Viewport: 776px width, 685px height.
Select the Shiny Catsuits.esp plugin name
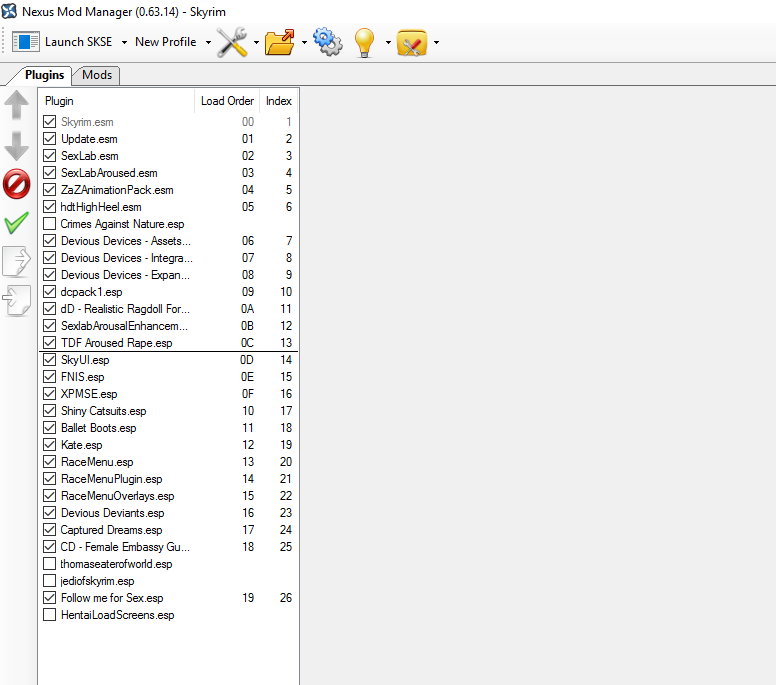coord(103,411)
